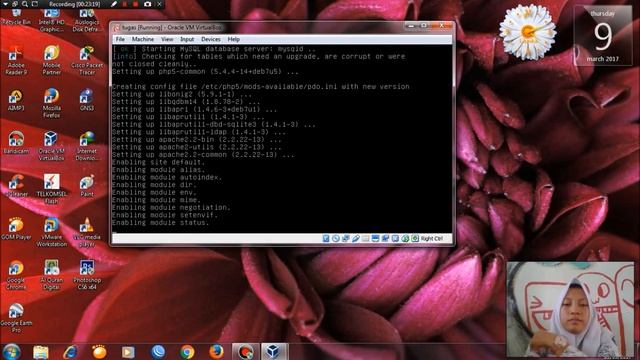This screenshot has width=640, height=360.
Task: Select the GNS3 desktop icon
Action: [x=87, y=100]
